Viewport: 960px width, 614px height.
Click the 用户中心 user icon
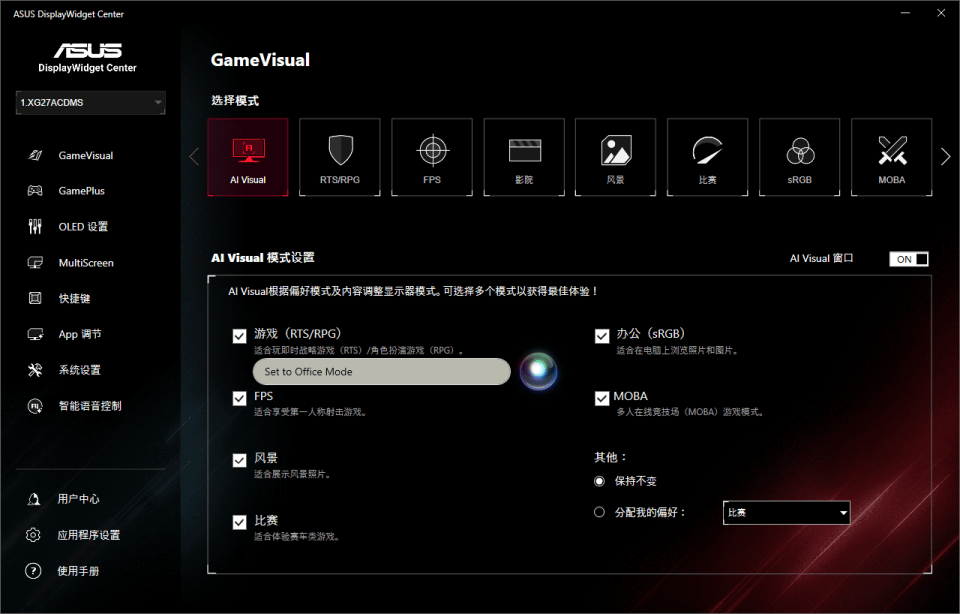[x=34, y=500]
